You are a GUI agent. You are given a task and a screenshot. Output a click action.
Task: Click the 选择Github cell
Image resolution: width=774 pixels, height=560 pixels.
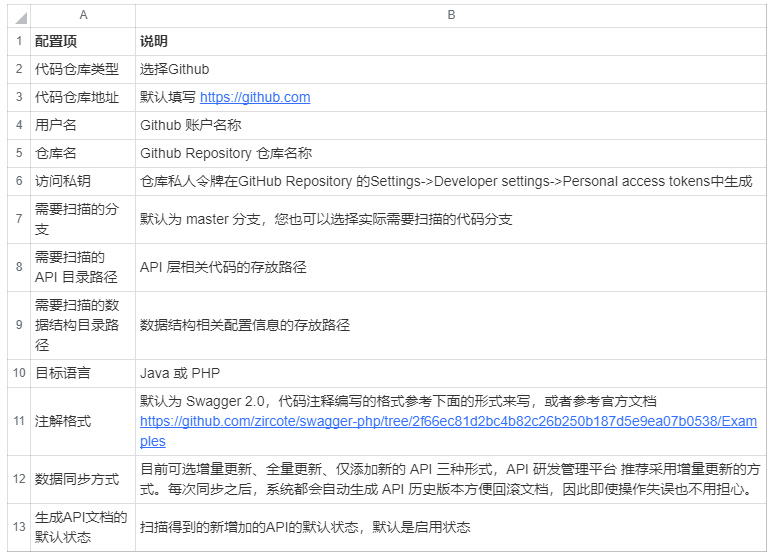point(451,69)
